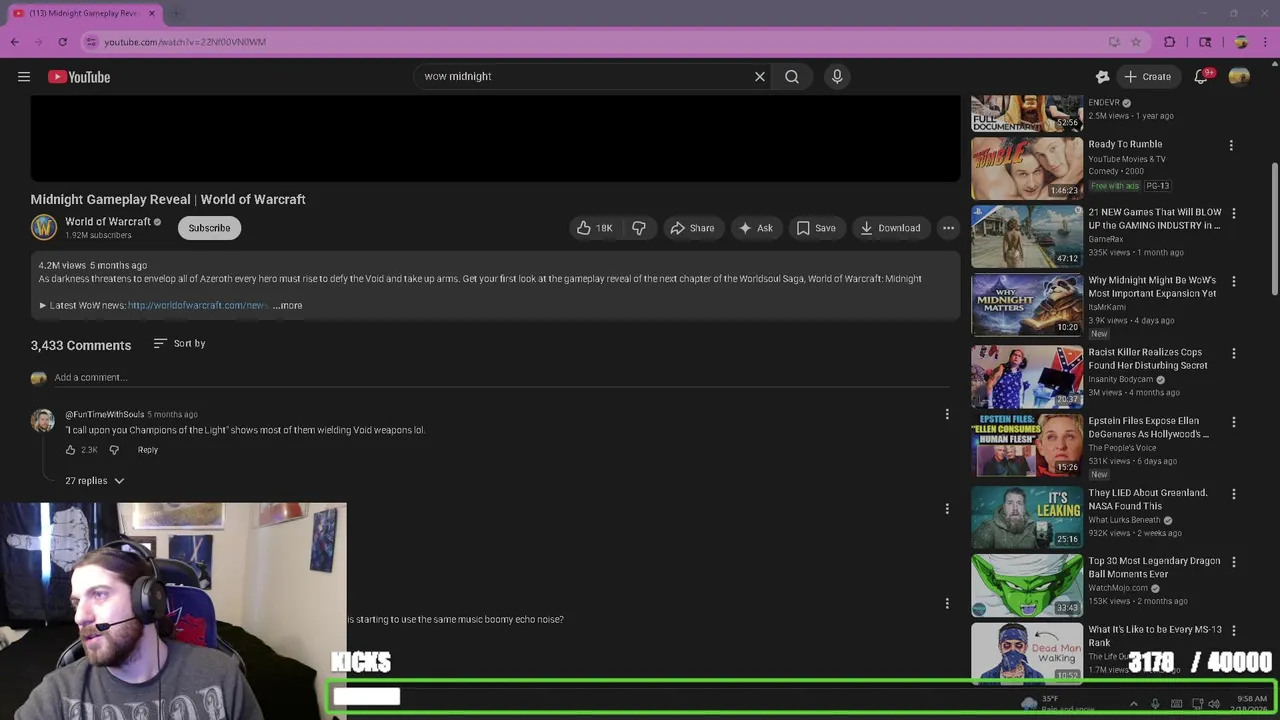Reload the page
The image size is (1280, 720).
[x=62, y=42]
